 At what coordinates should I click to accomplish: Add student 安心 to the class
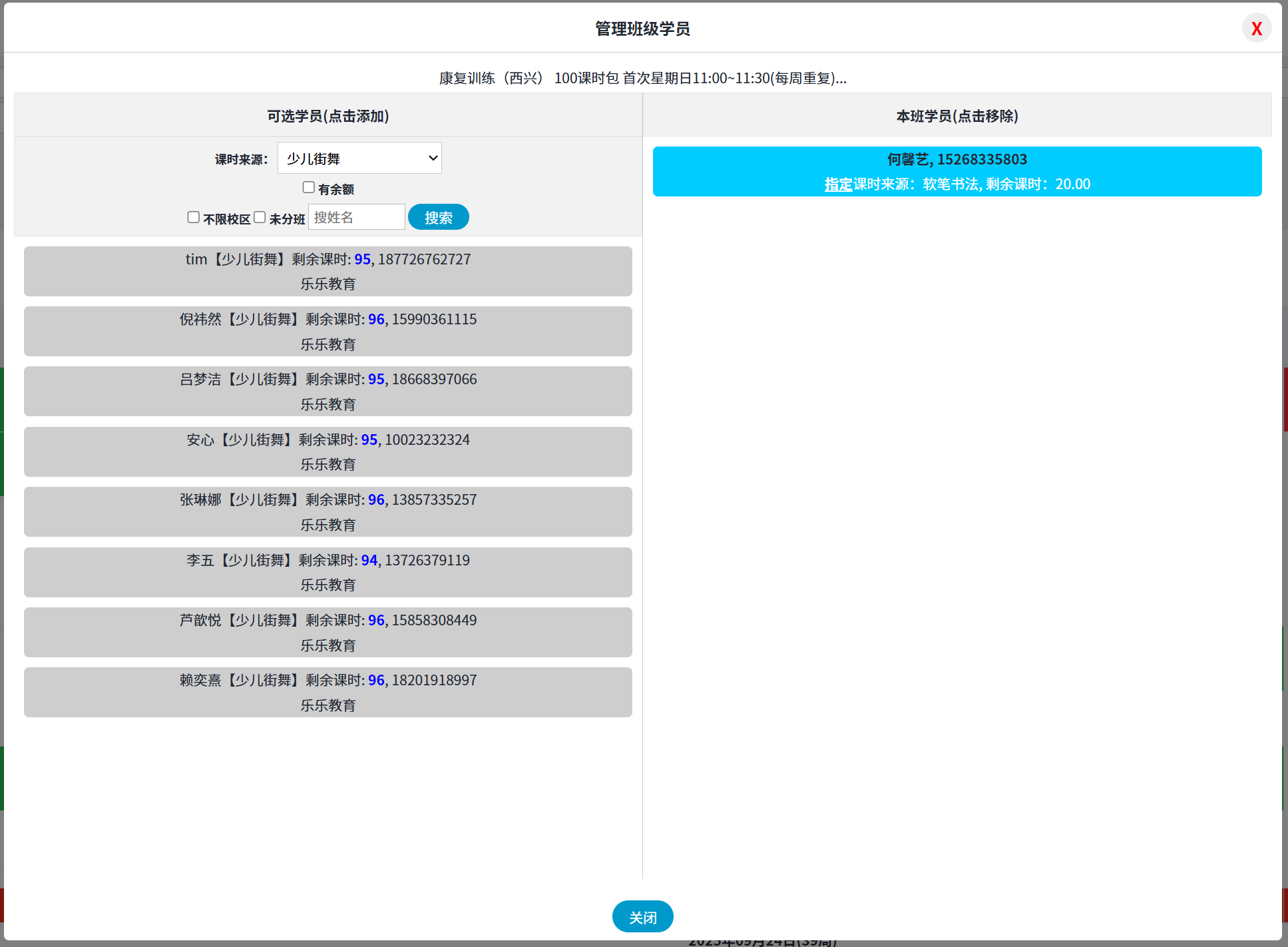(327, 452)
